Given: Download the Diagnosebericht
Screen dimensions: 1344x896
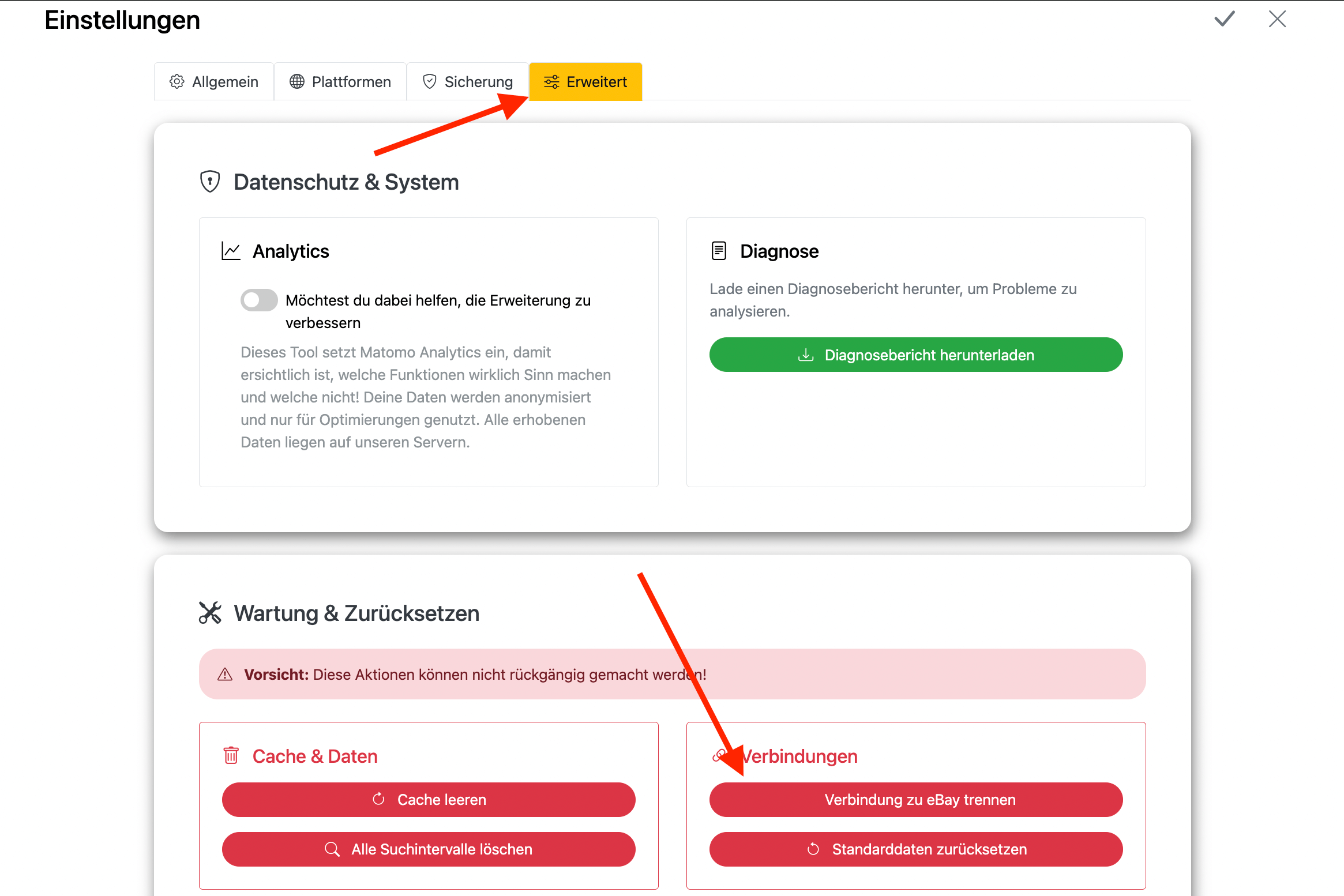Looking at the screenshot, I should tap(916, 355).
